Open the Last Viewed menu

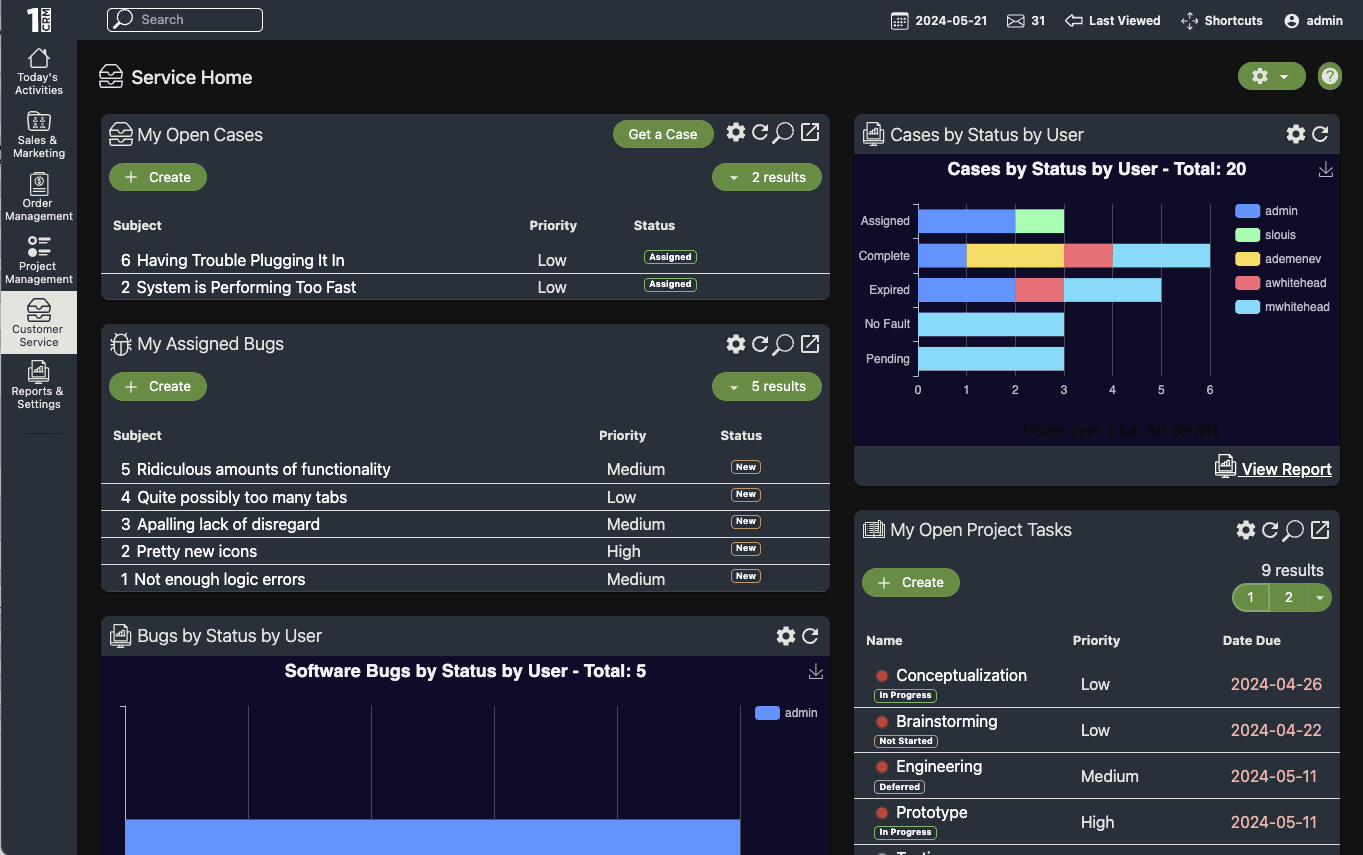[x=1113, y=20]
